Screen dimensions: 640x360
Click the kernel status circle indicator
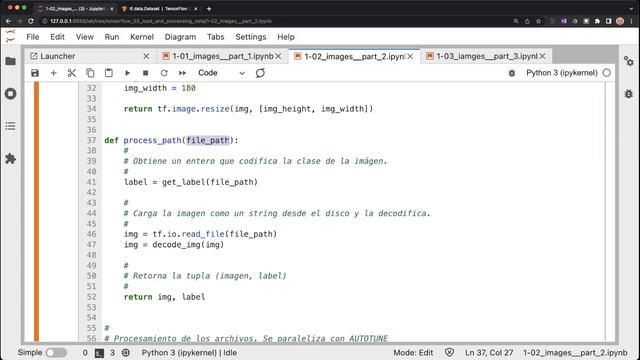coord(607,73)
